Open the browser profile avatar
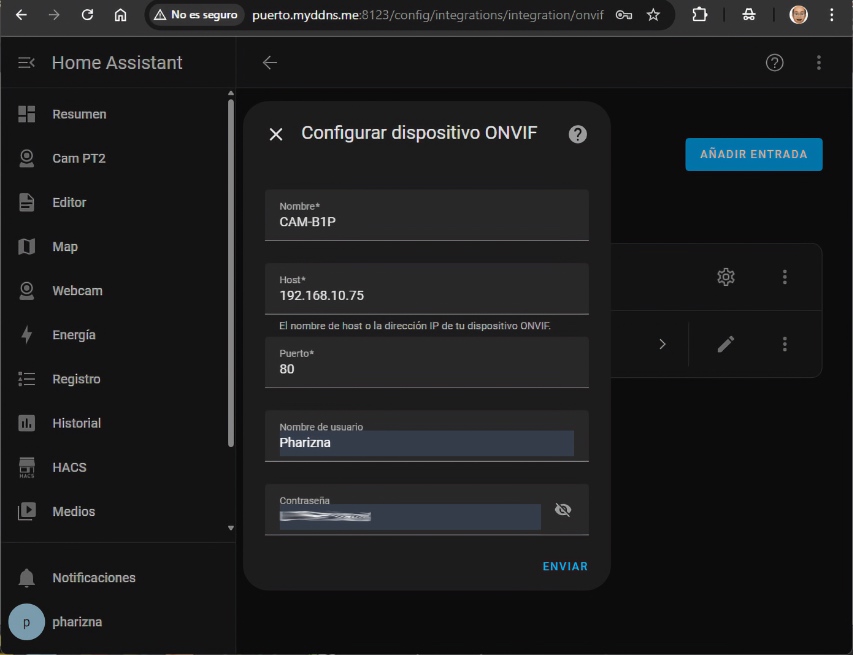Image resolution: width=853 pixels, height=655 pixels. coord(798,15)
